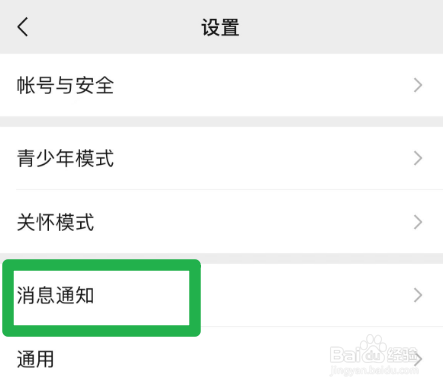Tap the back arrow in the header
The height and width of the screenshot is (388, 447).
(x=23, y=27)
